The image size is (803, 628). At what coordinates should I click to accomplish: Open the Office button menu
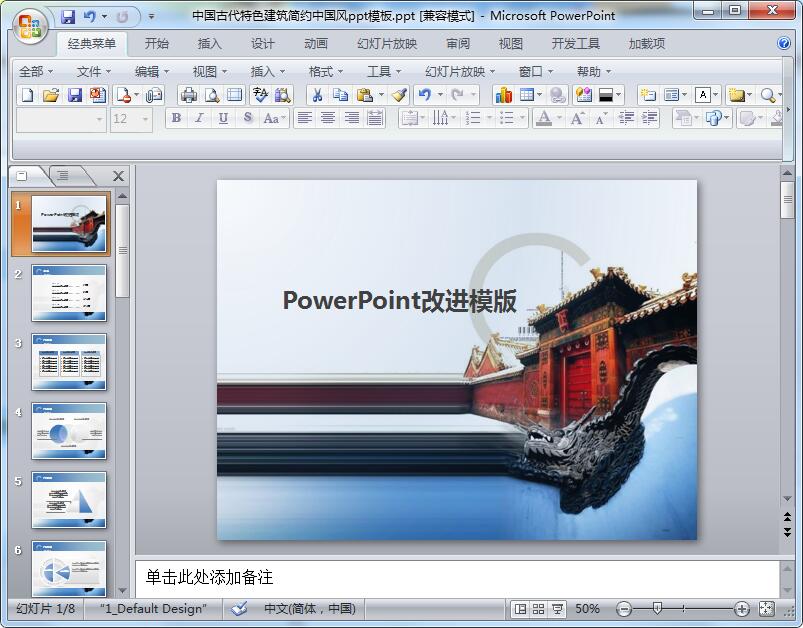(x=30, y=25)
